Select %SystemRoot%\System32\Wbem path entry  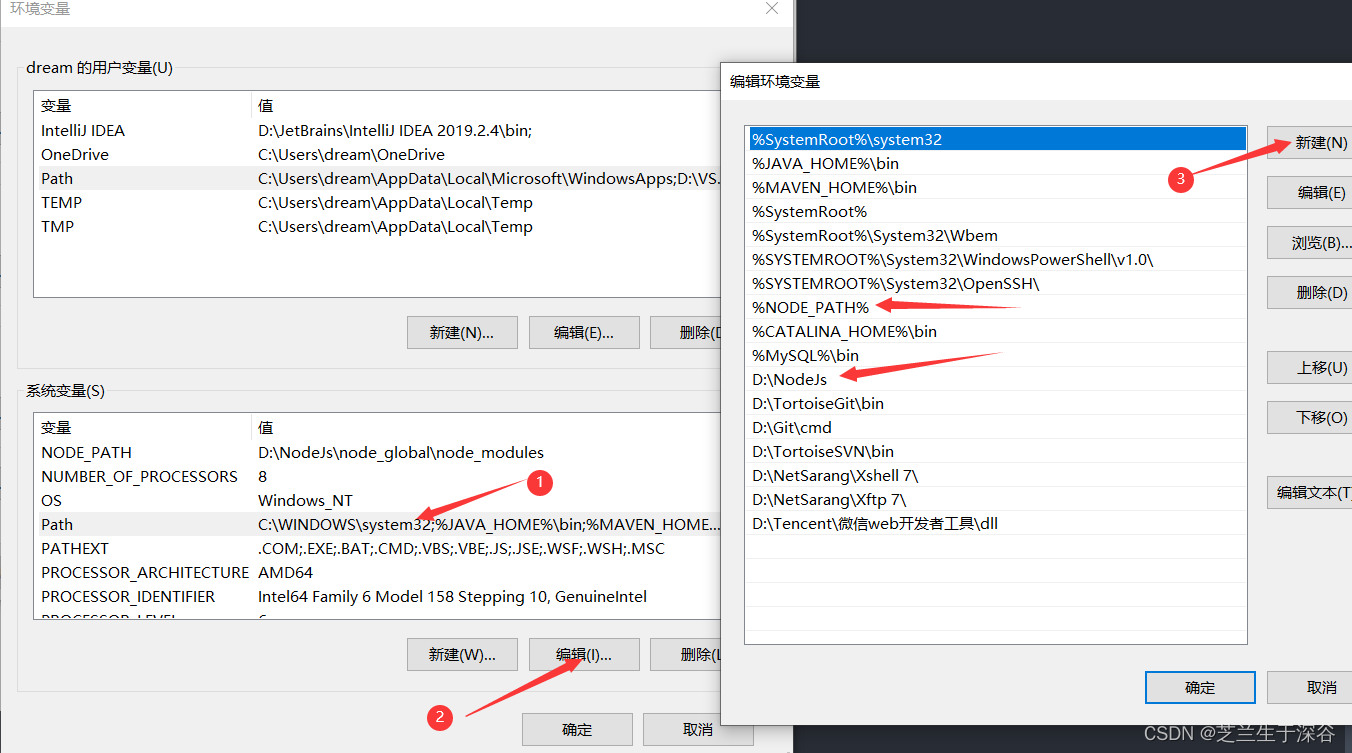coord(997,235)
